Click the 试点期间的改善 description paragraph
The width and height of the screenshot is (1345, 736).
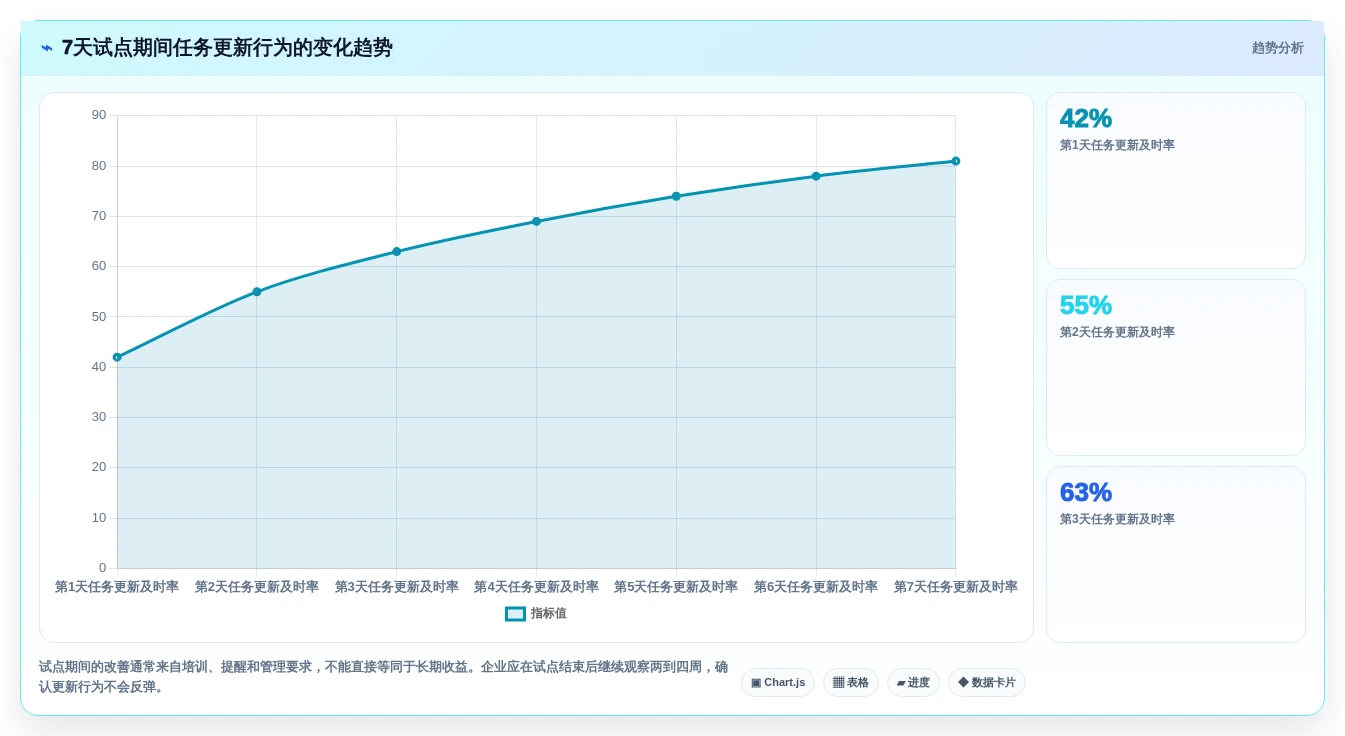pos(384,677)
